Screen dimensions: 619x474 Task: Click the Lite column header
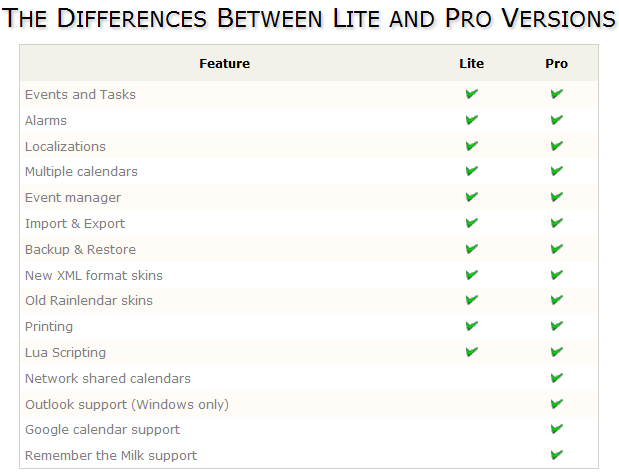pyautogui.click(x=471, y=63)
